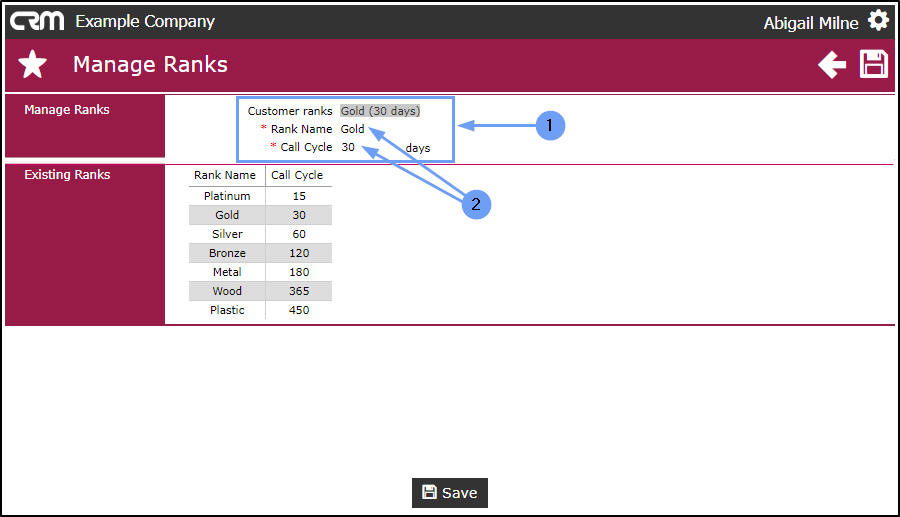Click the CRM logo in header
Viewport: 900px width, 517px height.
click(37, 21)
